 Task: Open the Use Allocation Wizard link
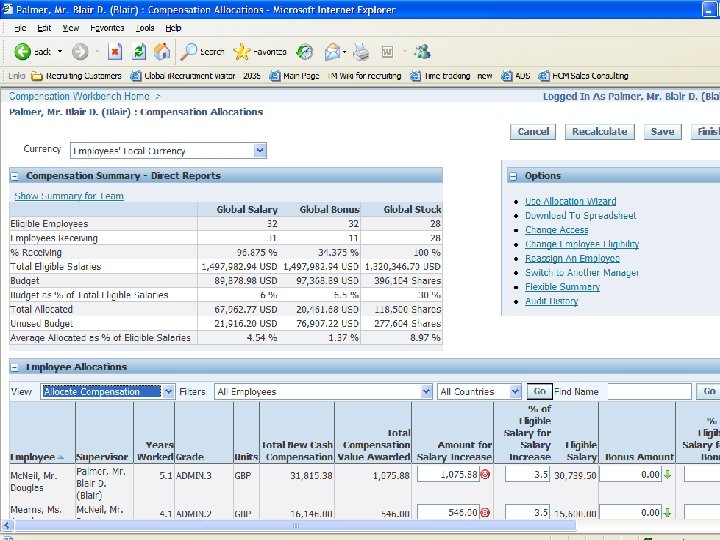click(x=571, y=201)
